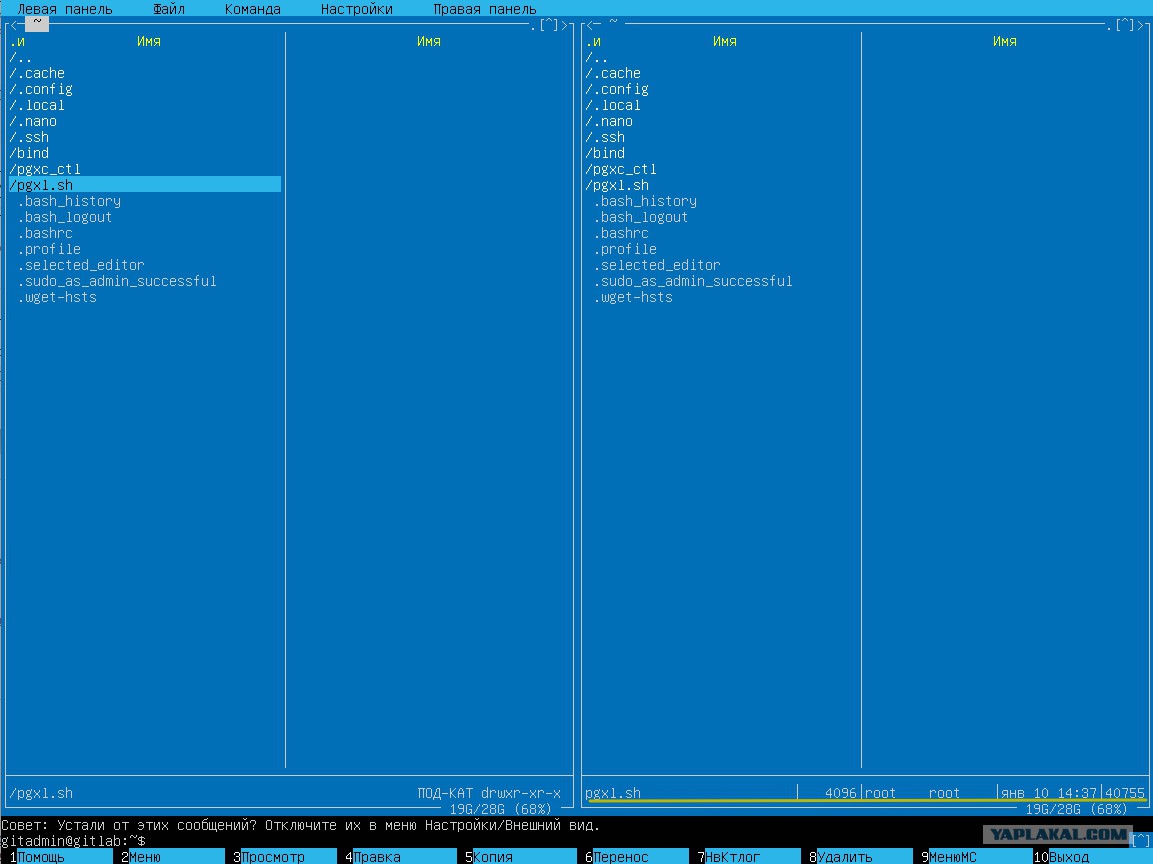Image resolution: width=1153 pixels, height=864 pixels.
Task: Go forward in right panel directory history
Action: click(x=1140, y=25)
